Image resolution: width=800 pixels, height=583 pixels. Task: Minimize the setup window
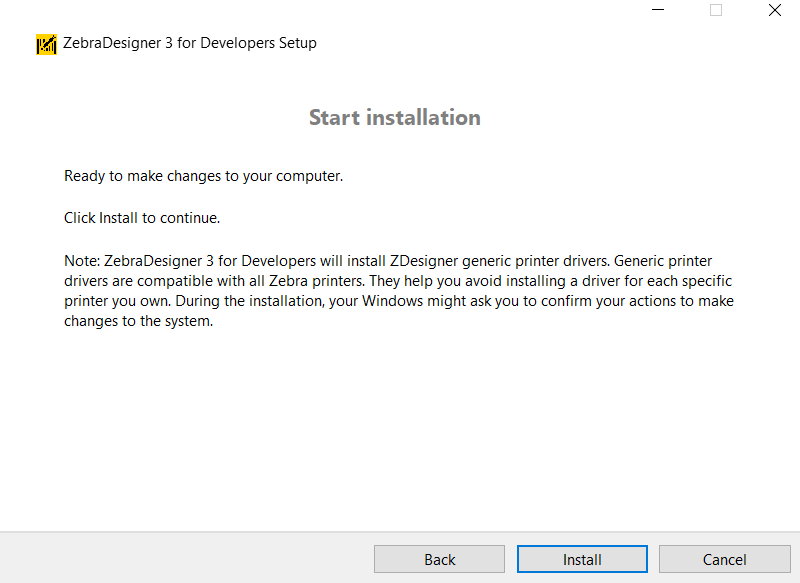point(657,10)
